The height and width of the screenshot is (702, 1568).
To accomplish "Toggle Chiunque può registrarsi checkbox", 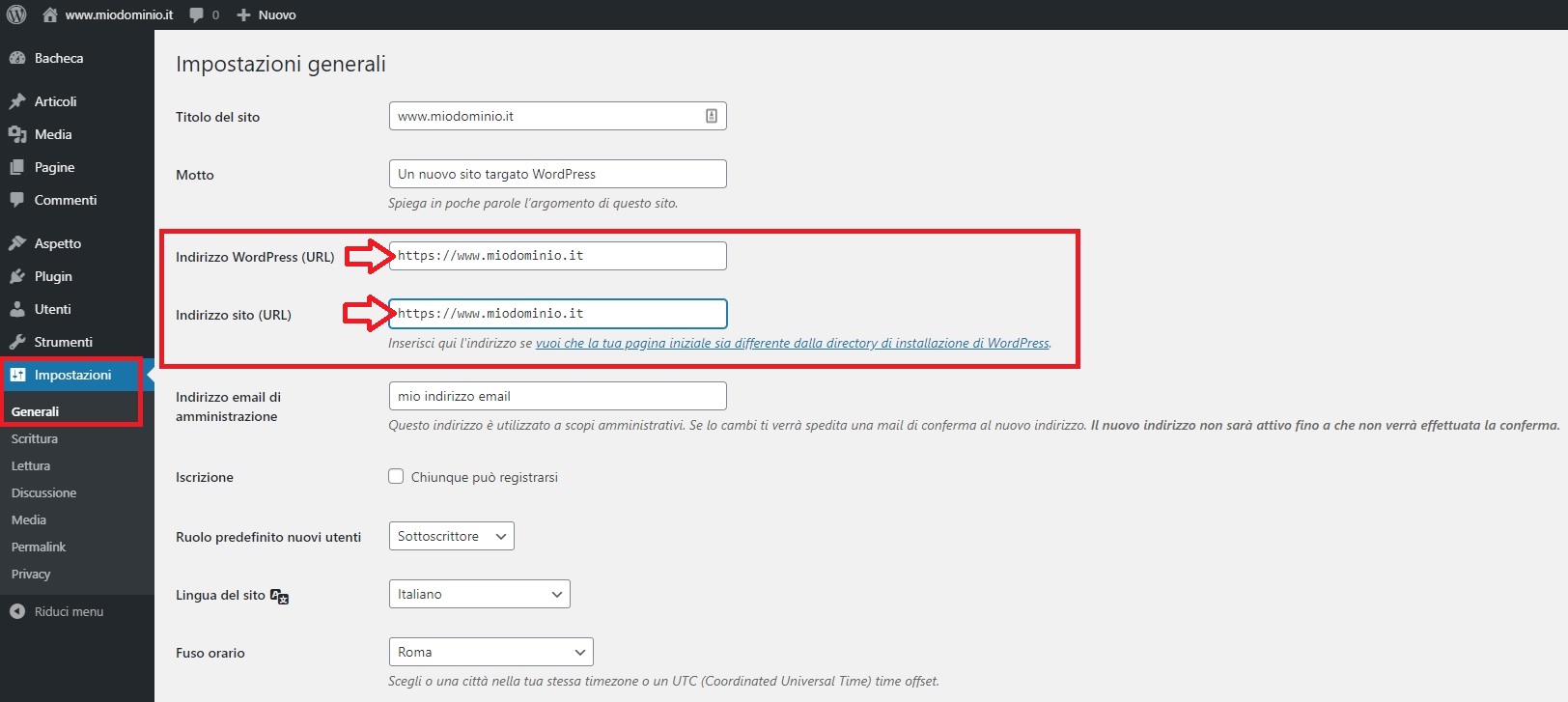I will point(396,476).
